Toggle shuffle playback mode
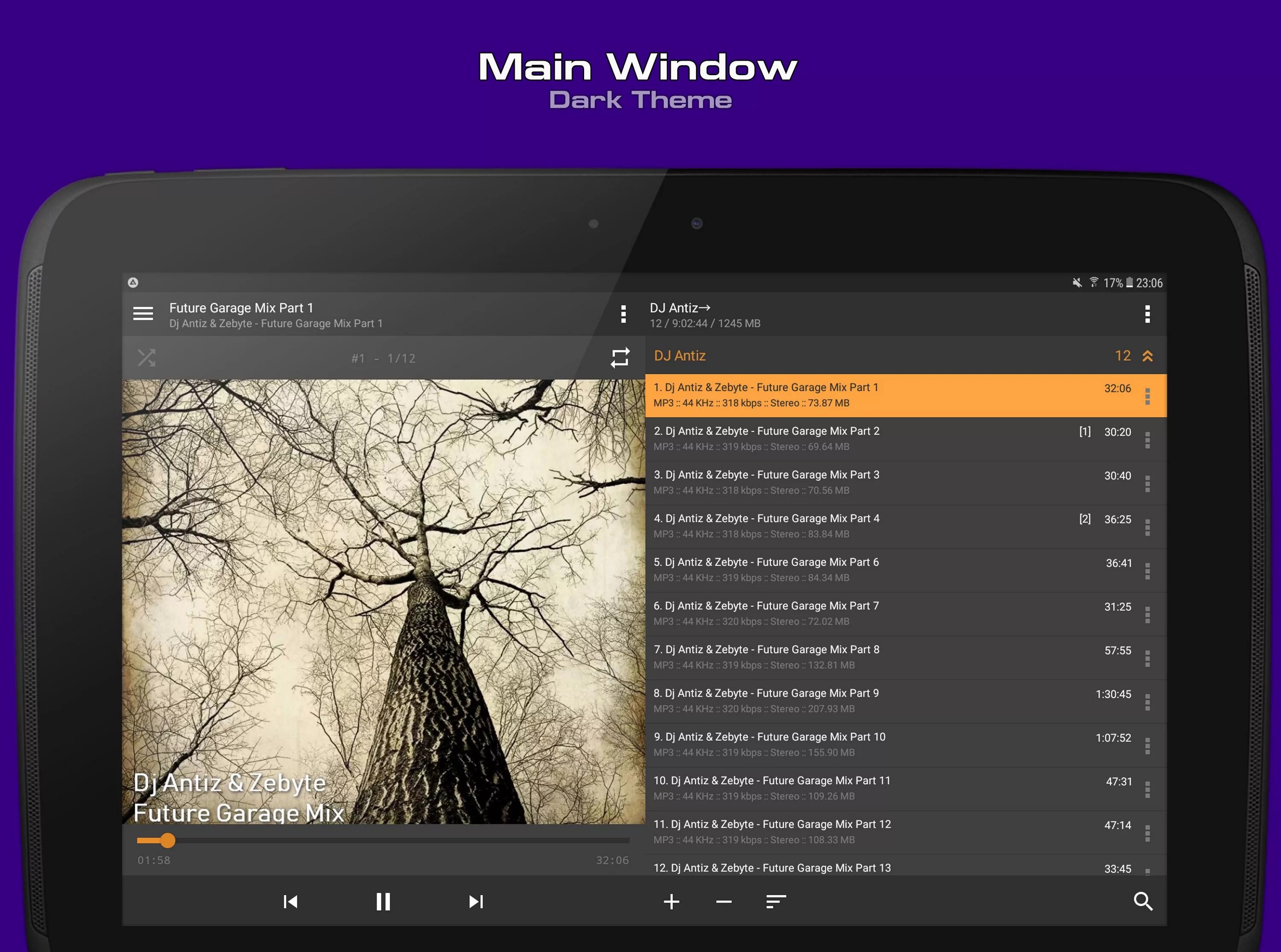This screenshot has width=1281, height=952. 146,358
